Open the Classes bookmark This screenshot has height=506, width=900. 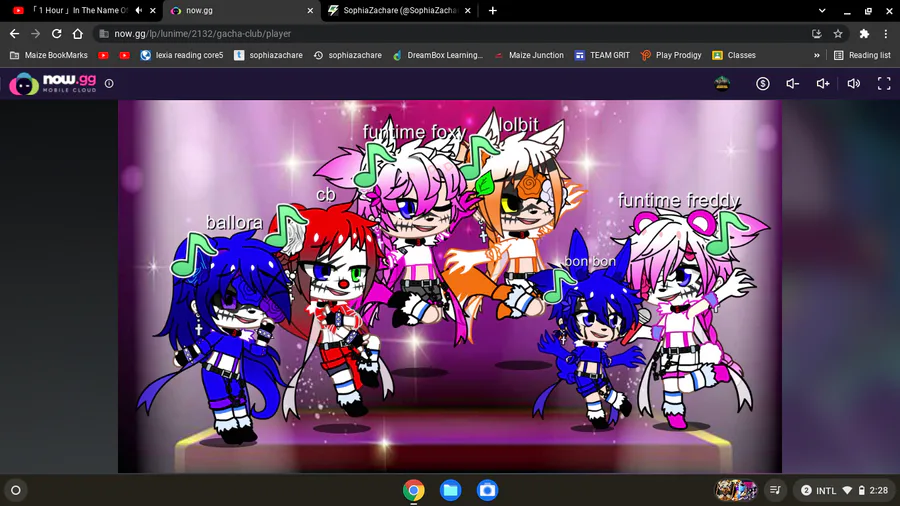734,55
